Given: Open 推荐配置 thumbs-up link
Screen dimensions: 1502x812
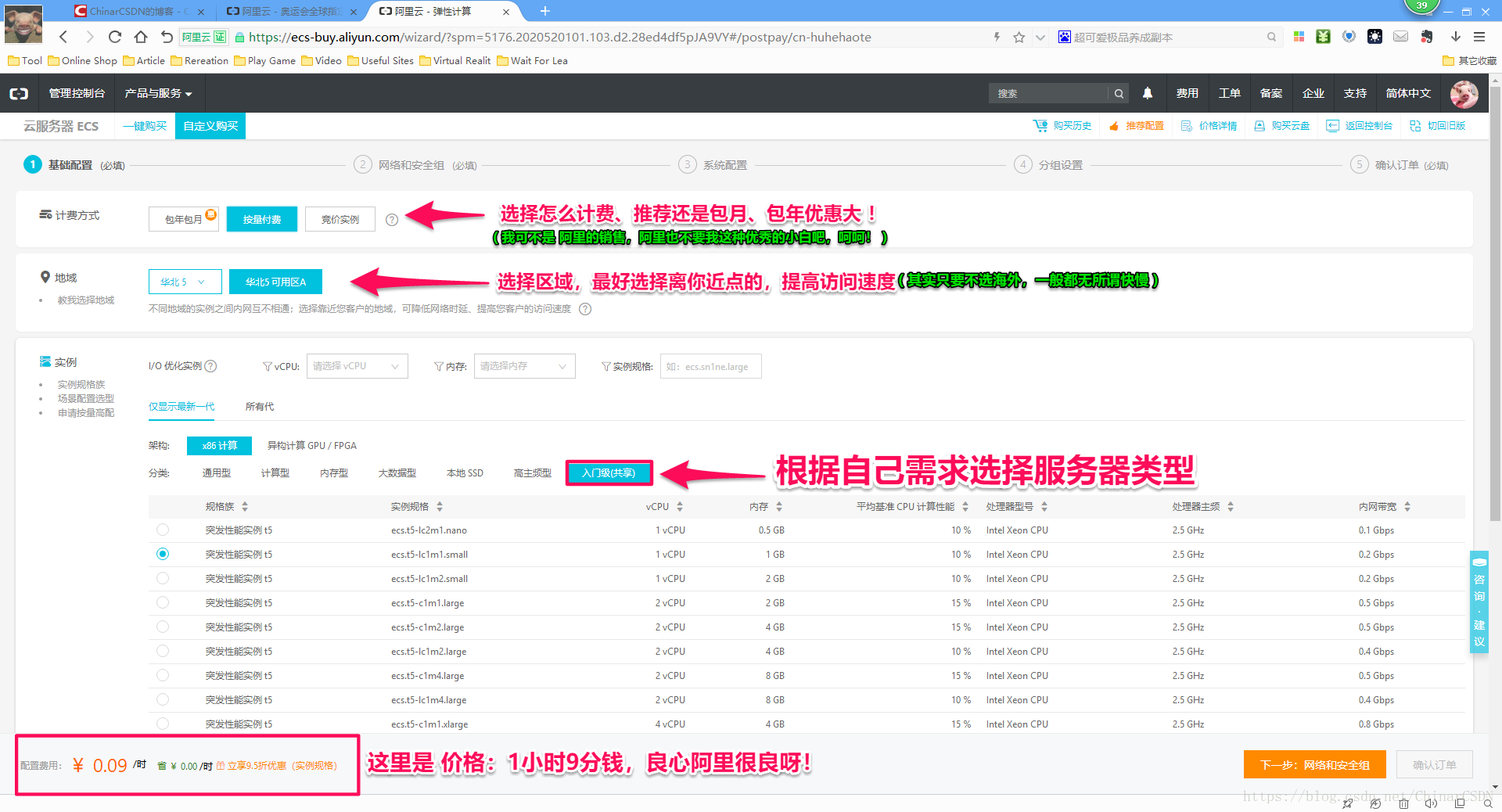Looking at the screenshot, I should [1137, 126].
